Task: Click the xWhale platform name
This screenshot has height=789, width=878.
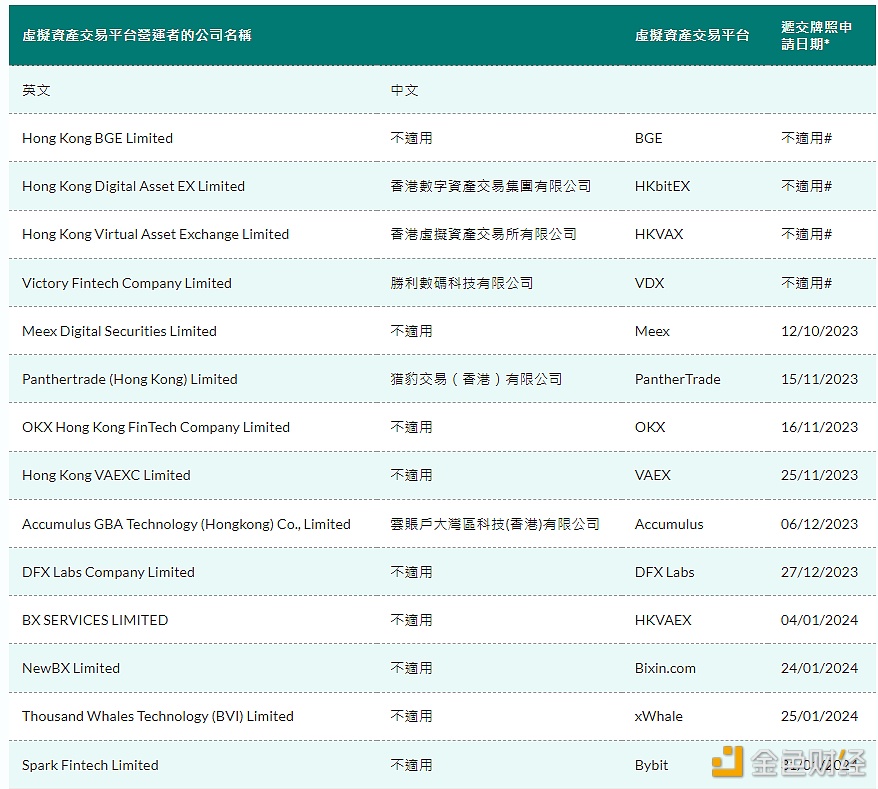Action: click(658, 717)
